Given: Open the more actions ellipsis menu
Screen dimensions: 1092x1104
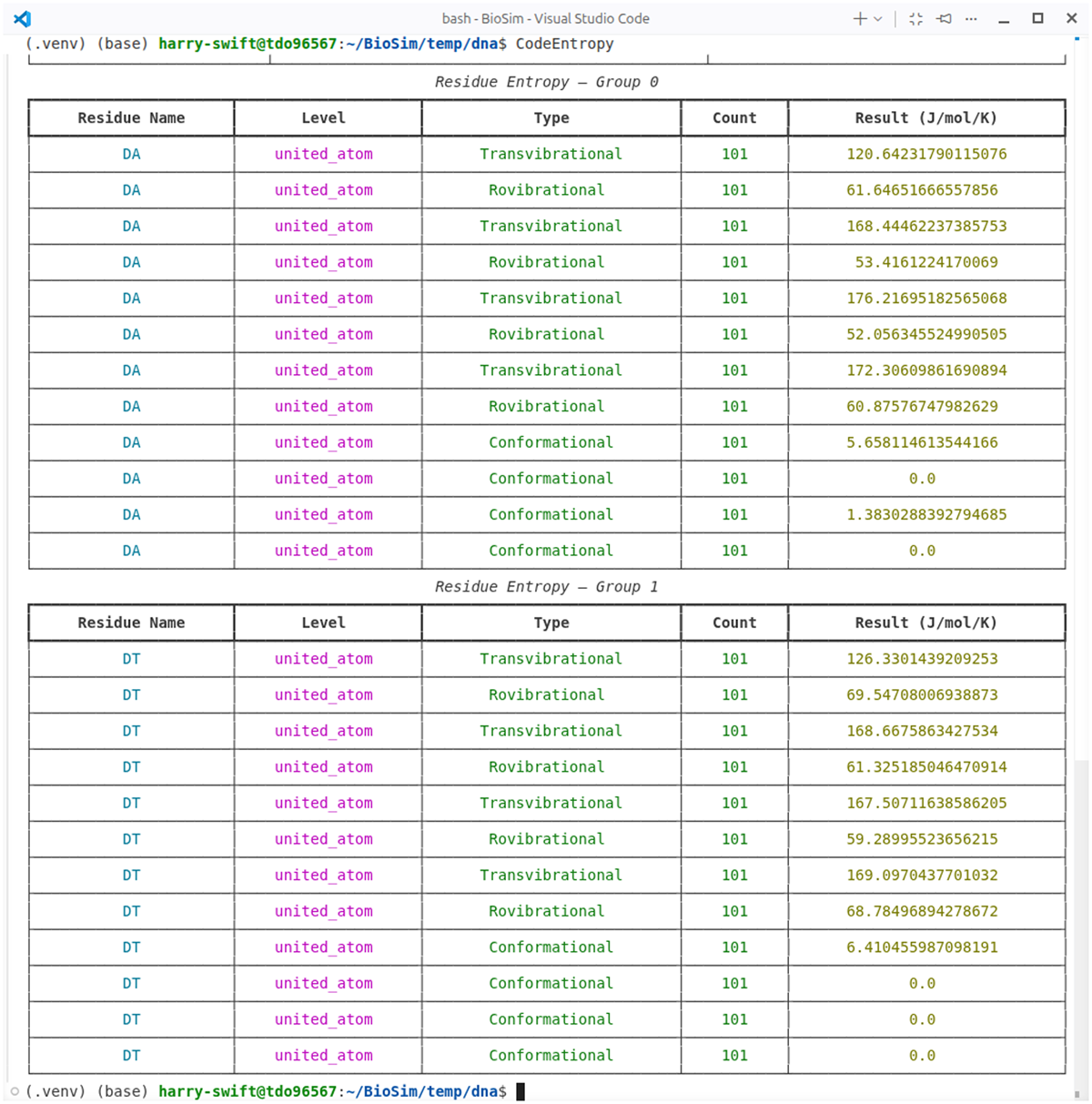Looking at the screenshot, I should point(971,18).
